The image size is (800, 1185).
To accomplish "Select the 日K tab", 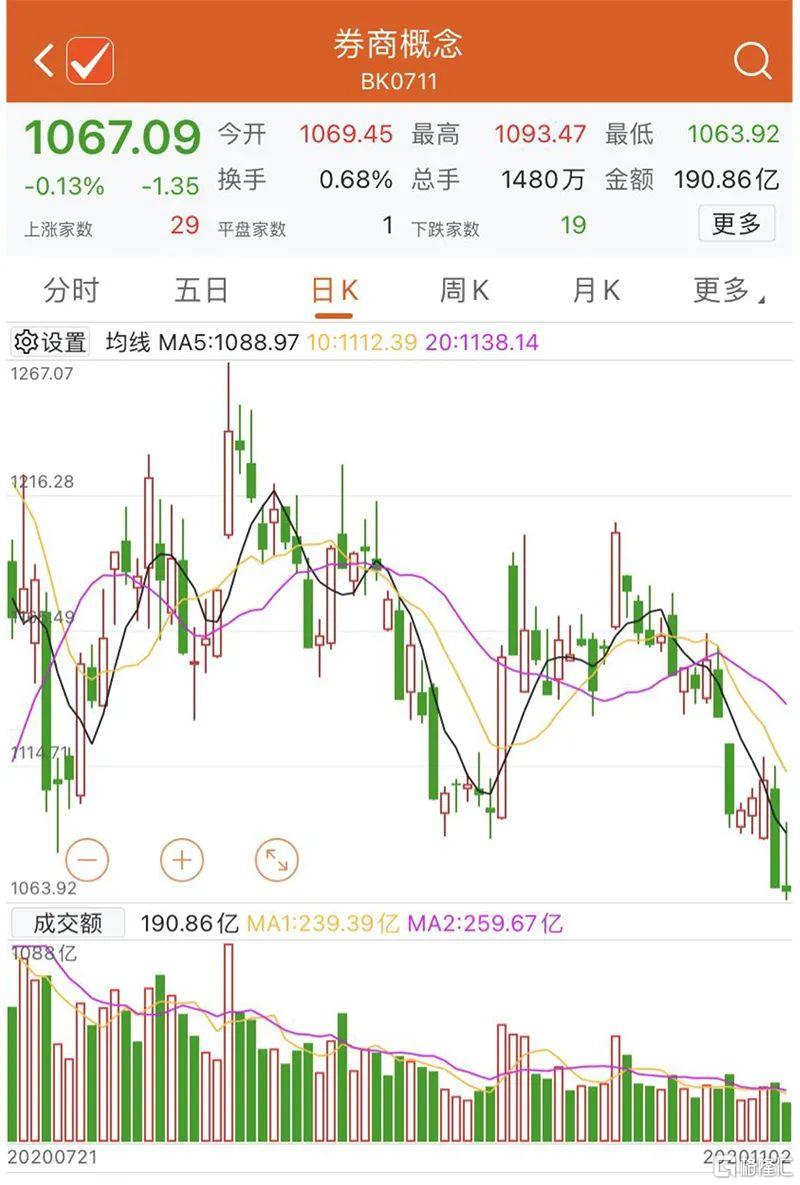I will click(335, 290).
